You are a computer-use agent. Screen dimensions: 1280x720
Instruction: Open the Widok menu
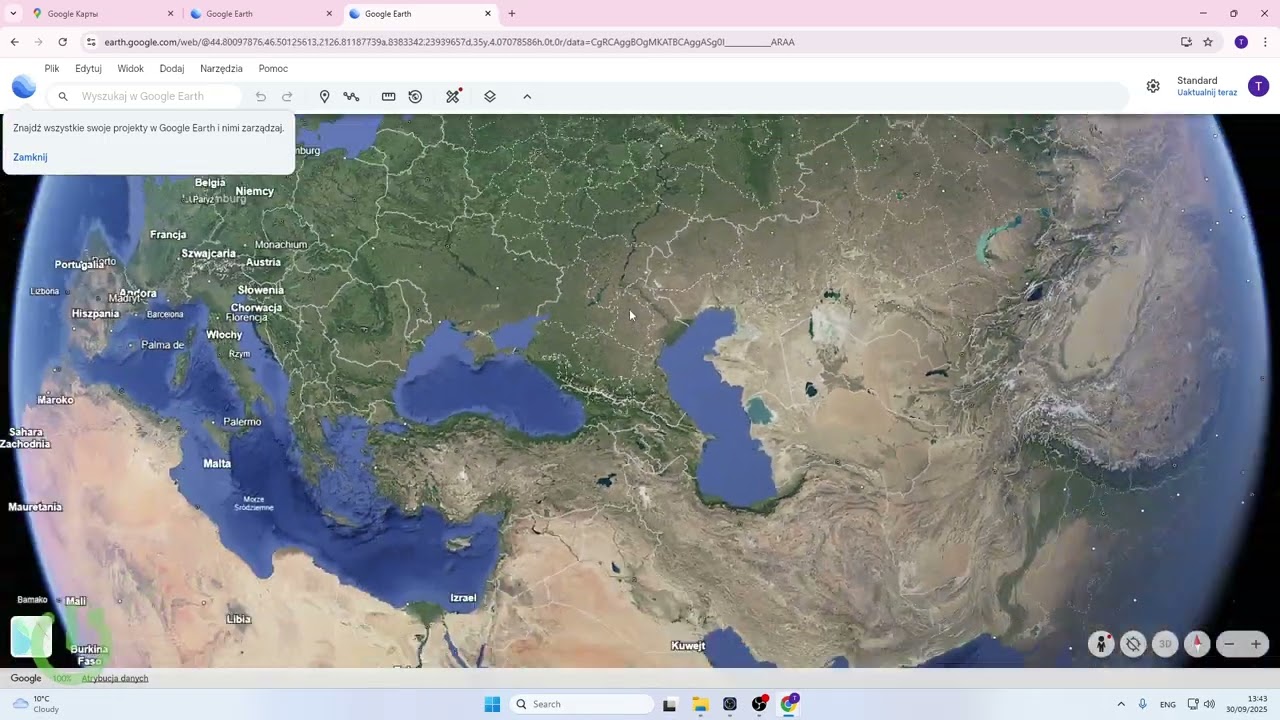130,69
